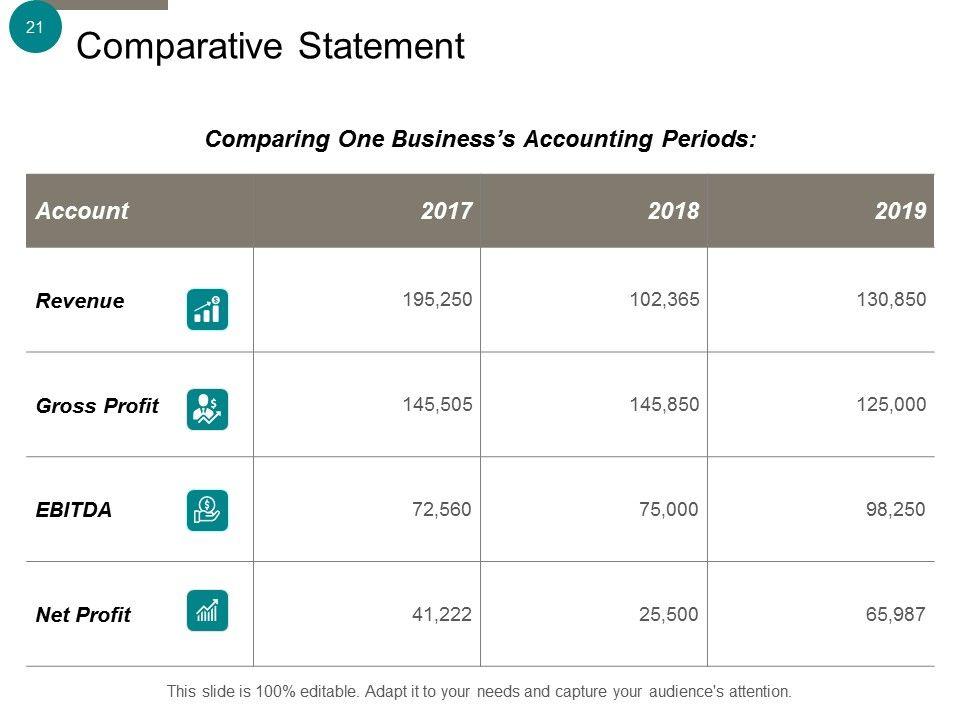Select the Comparative Statement title
The image size is (960, 720).
(270, 47)
